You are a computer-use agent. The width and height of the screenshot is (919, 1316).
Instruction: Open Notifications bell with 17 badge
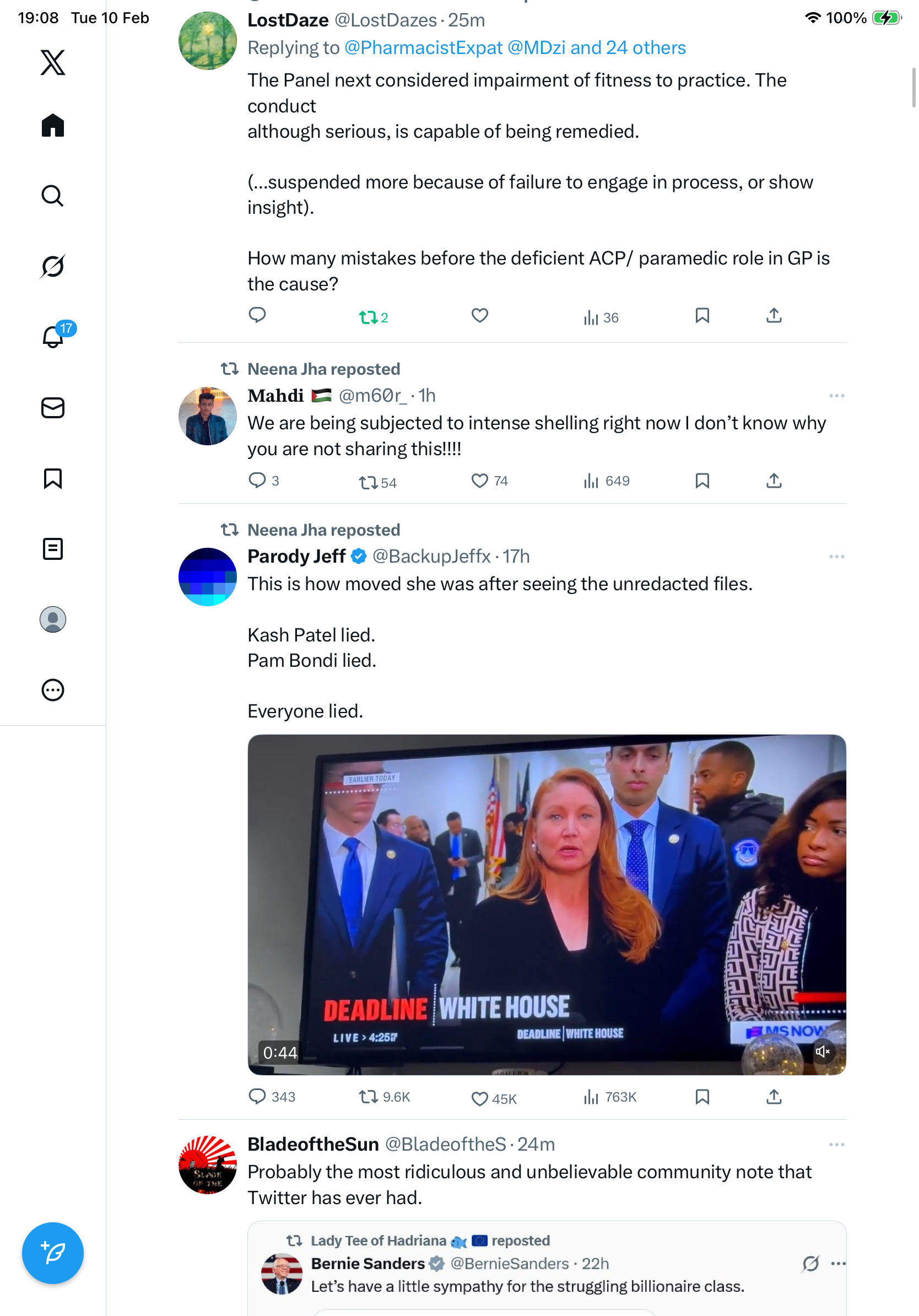click(x=53, y=337)
